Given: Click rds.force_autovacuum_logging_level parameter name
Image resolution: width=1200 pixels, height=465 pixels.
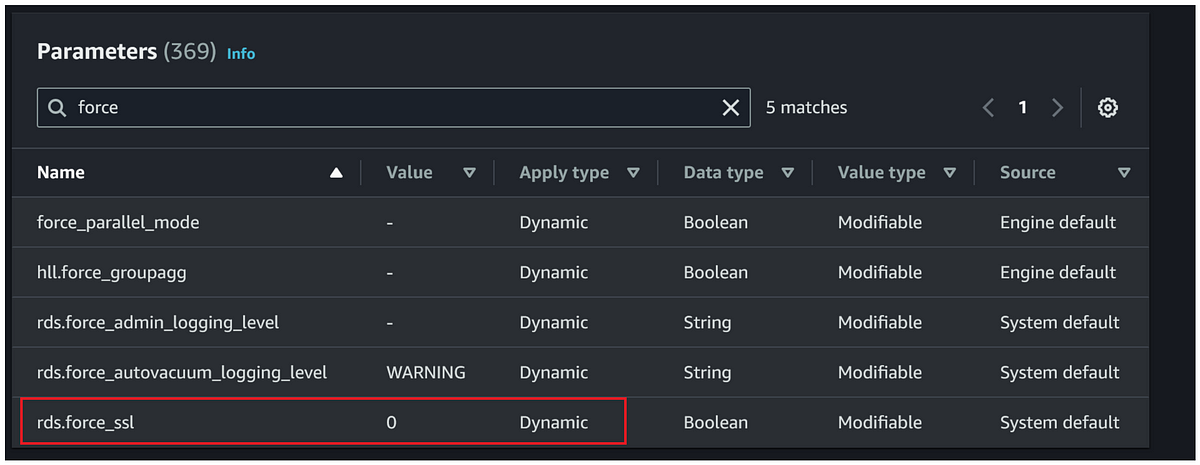Looking at the screenshot, I should tap(182, 372).
